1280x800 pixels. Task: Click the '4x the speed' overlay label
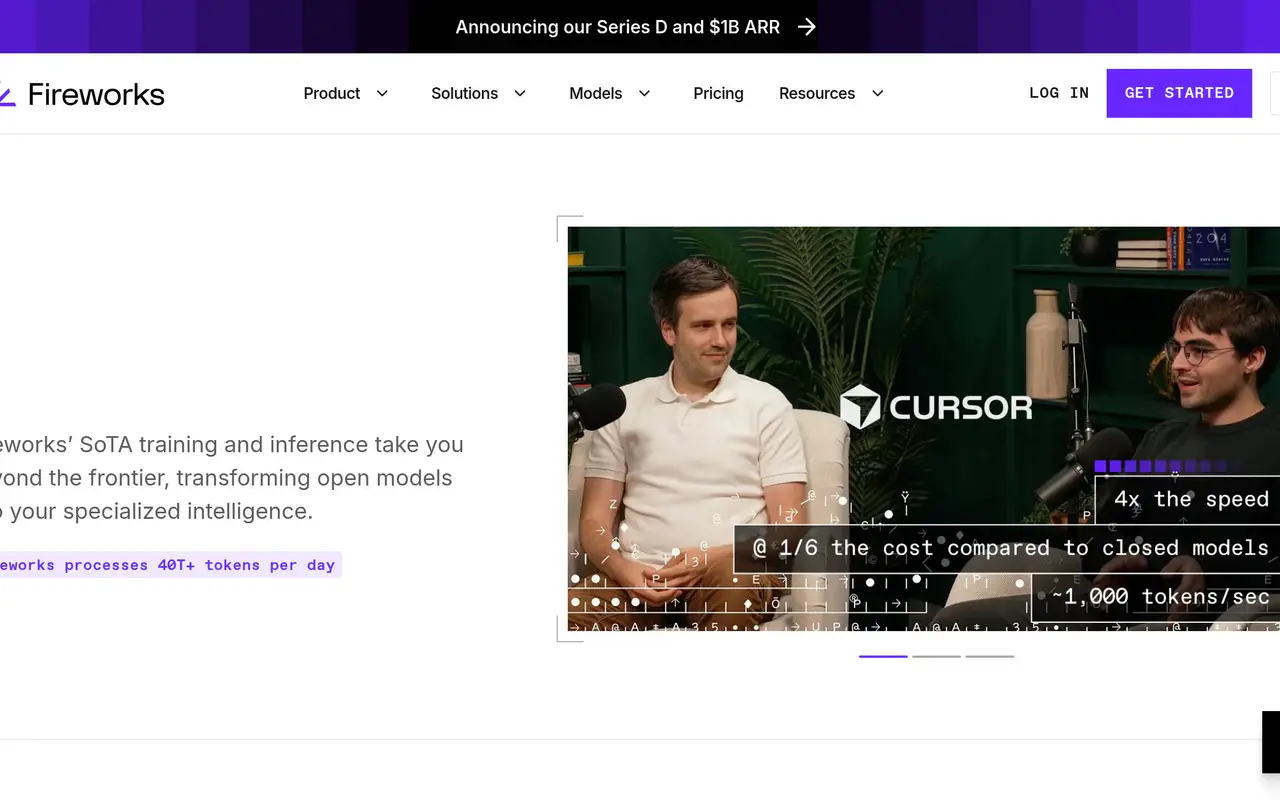tap(1188, 499)
